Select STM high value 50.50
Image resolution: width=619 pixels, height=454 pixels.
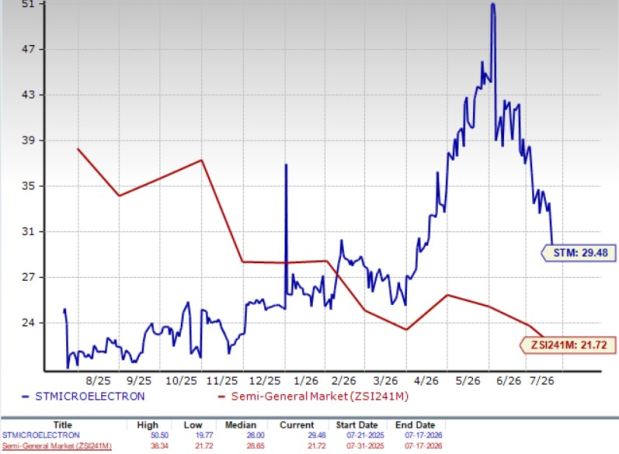coord(158,435)
